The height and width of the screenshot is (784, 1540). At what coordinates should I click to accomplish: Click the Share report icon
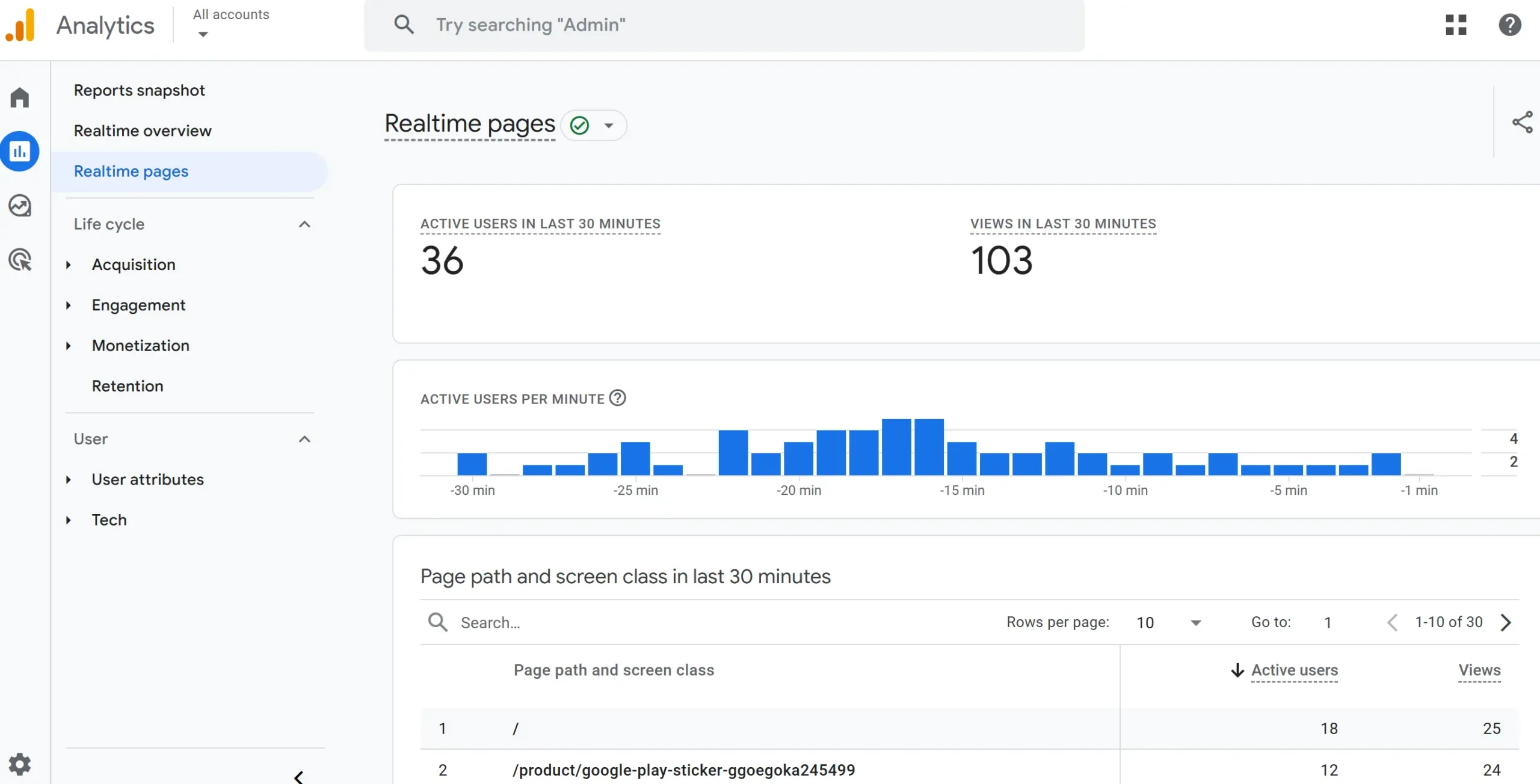1522,123
